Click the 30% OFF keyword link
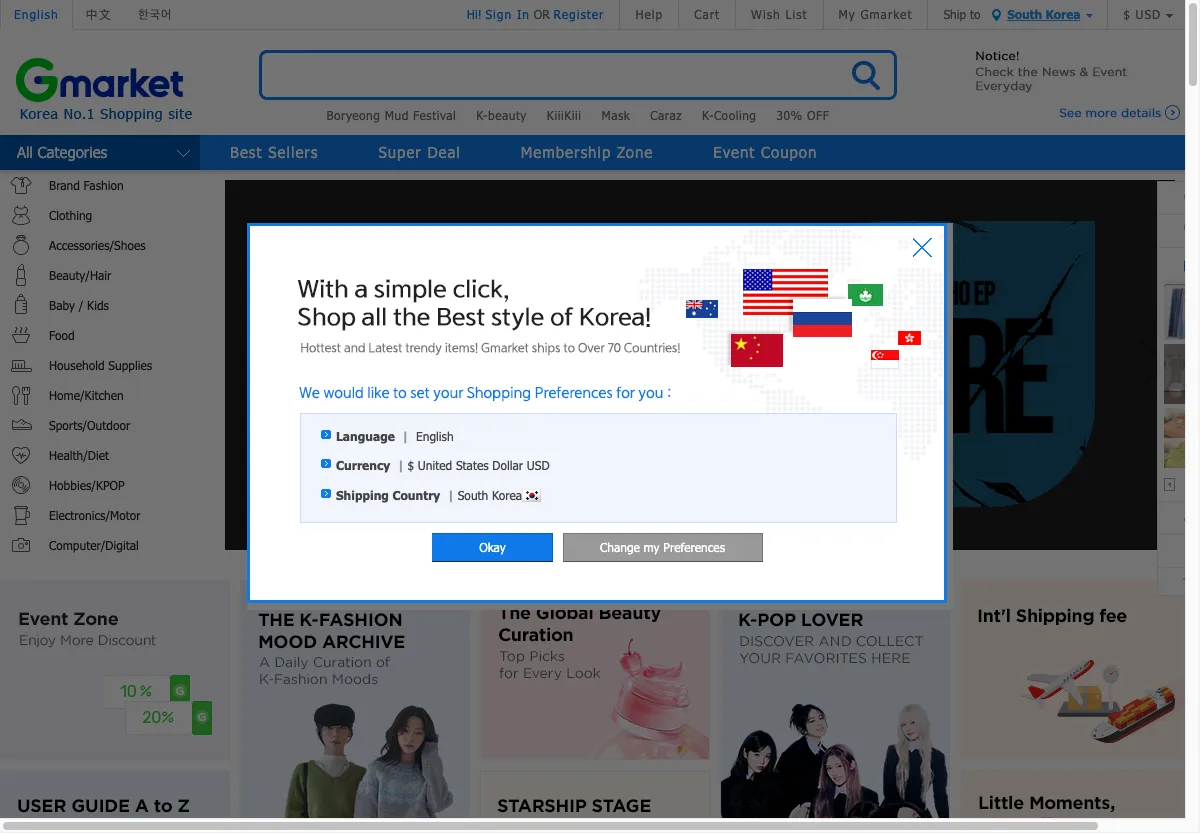 tap(803, 116)
